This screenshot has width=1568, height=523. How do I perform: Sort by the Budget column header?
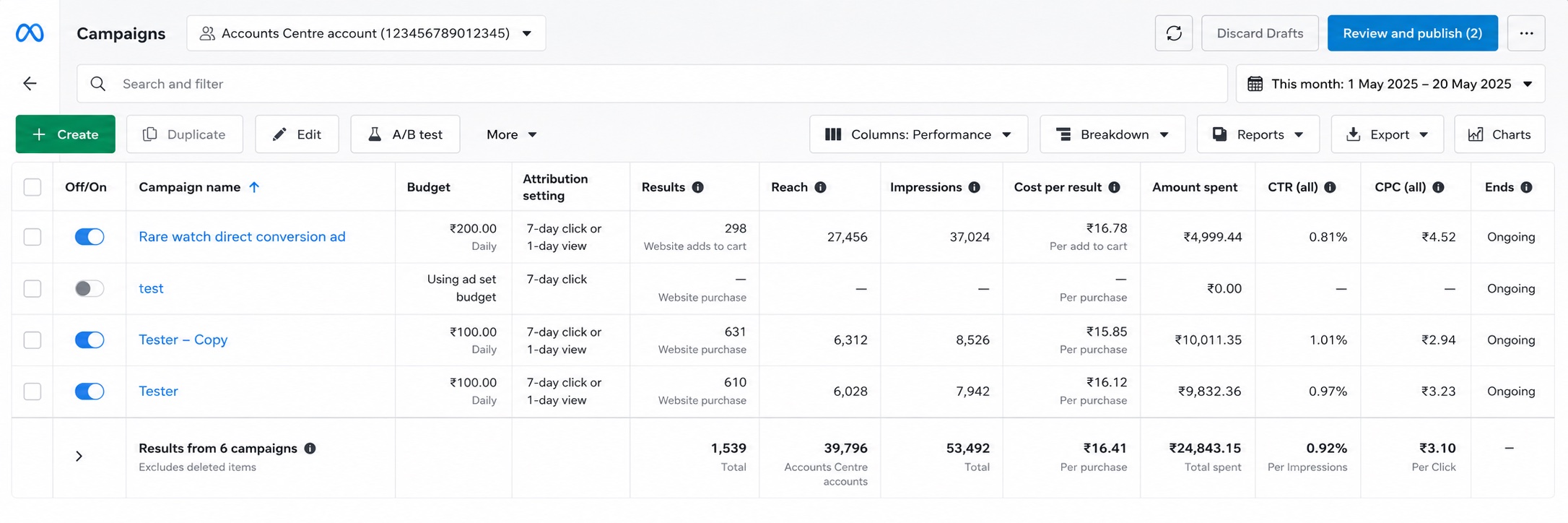[428, 187]
